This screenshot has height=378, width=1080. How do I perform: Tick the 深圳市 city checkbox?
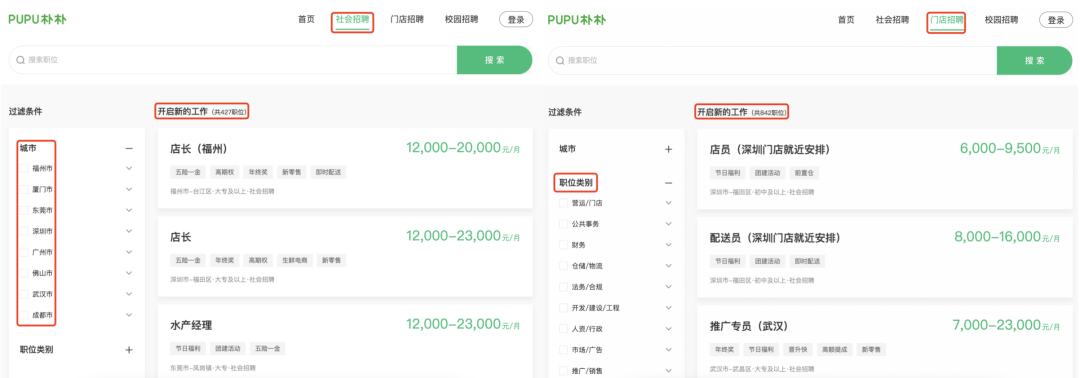24,231
